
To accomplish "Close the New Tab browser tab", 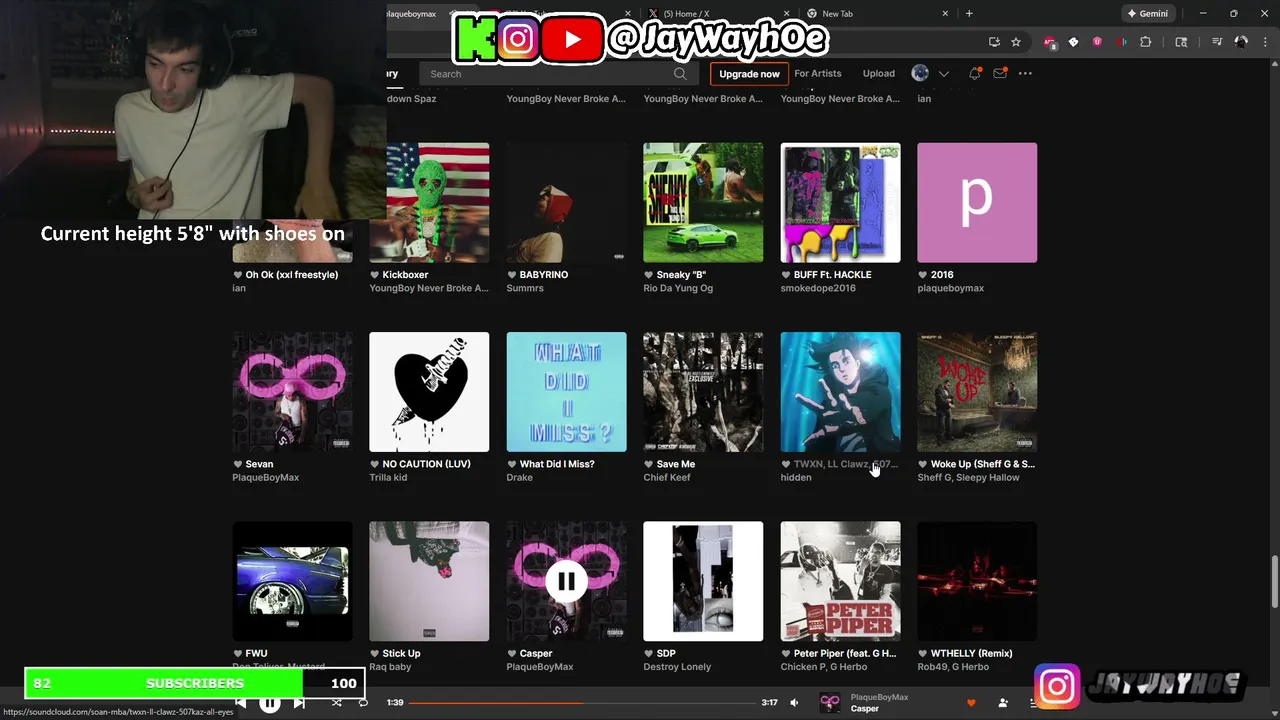I will pyautogui.click(x=945, y=14).
